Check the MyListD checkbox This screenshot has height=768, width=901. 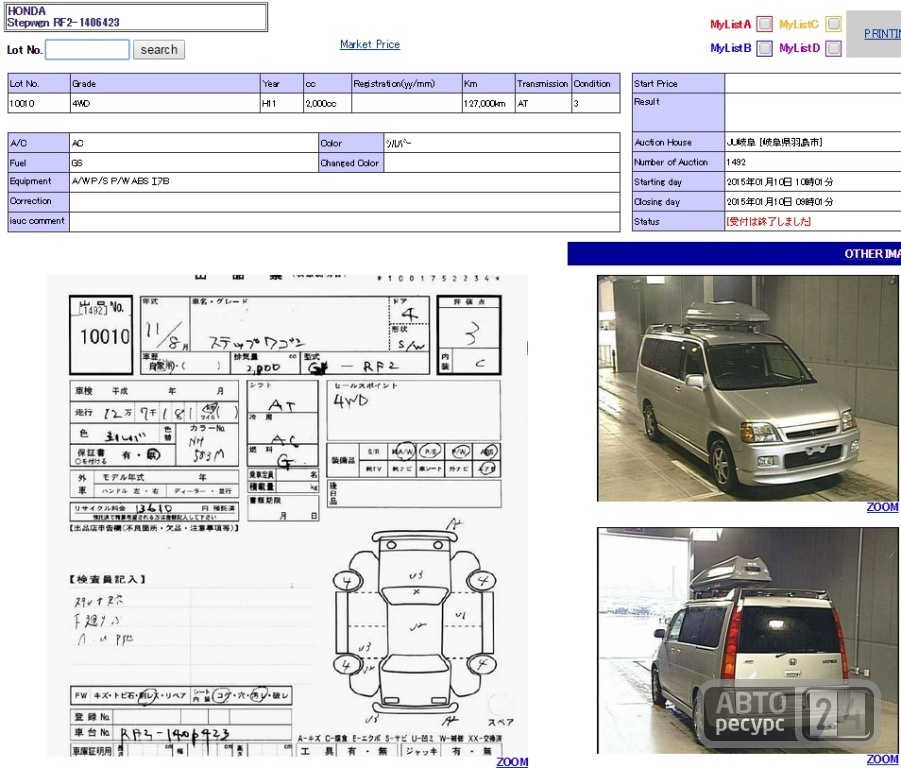(x=833, y=48)
